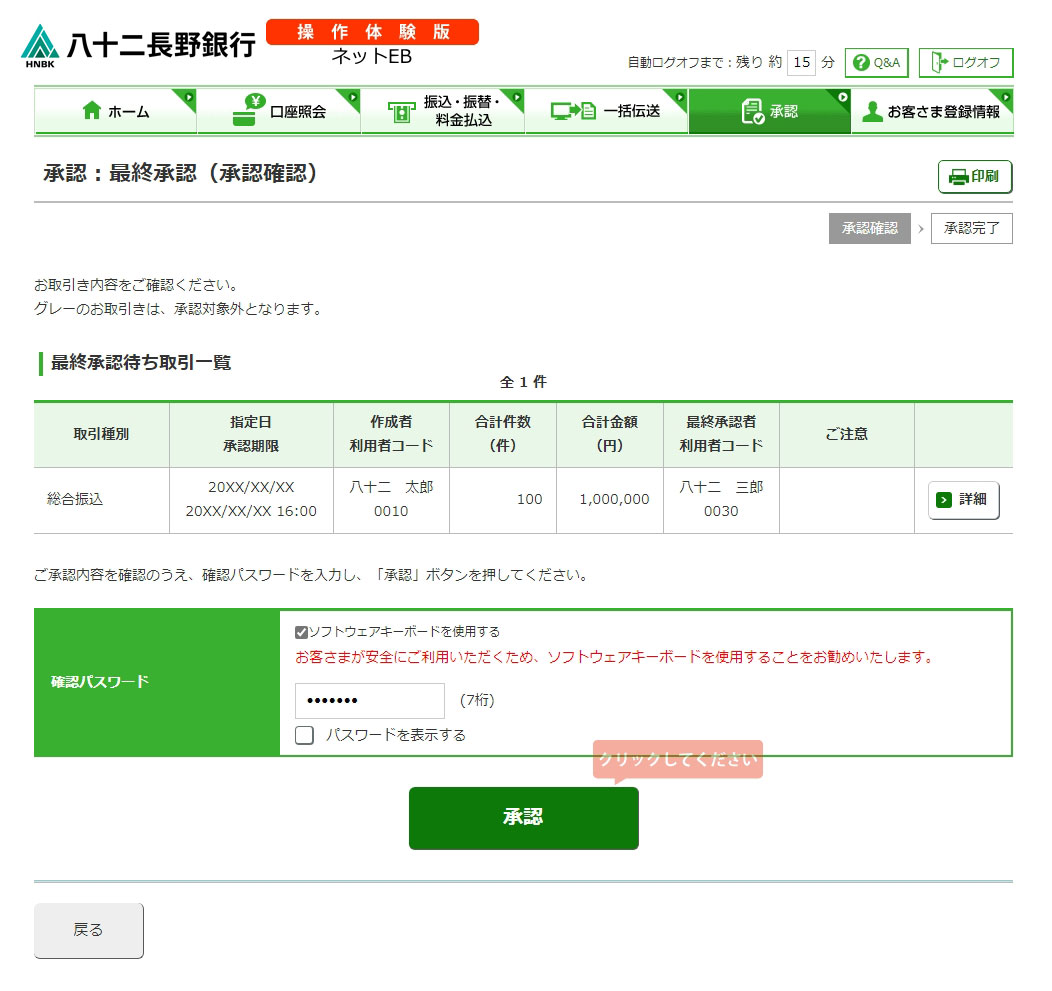1052x991 pixels.
Task: Click the クリックしてください tooltip bubble
Action: pyautogui.click(x=677, y=759)
